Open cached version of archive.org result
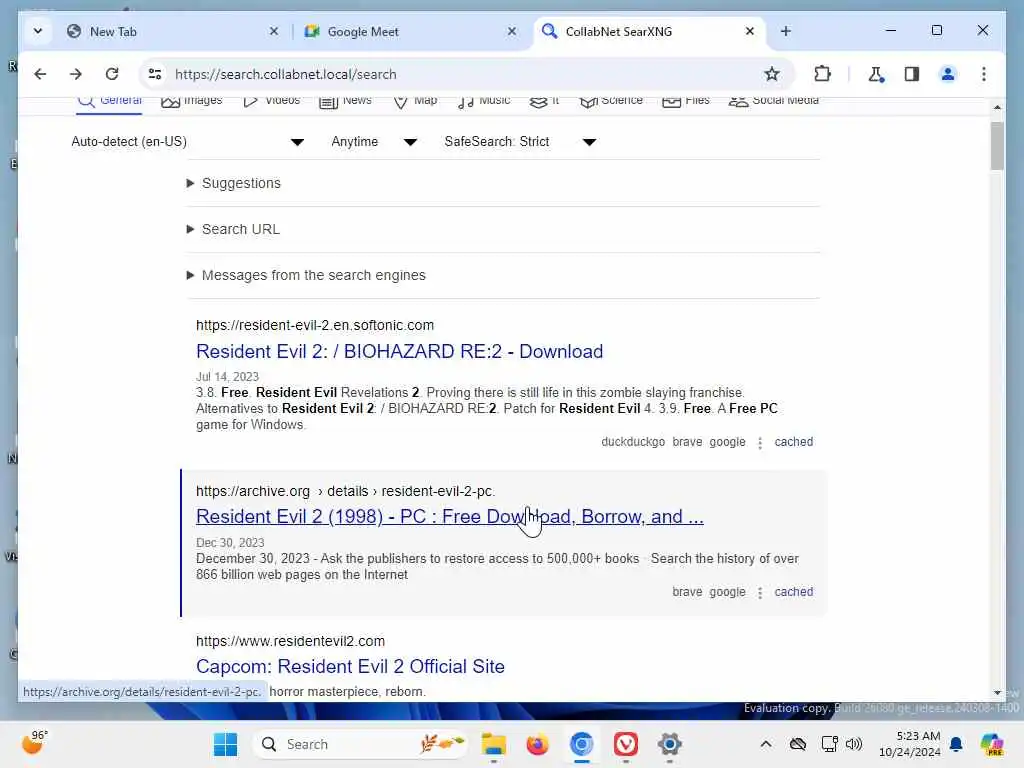This screenshot has width=1024, height=768. pyautogui.click(x=793, y=592)
